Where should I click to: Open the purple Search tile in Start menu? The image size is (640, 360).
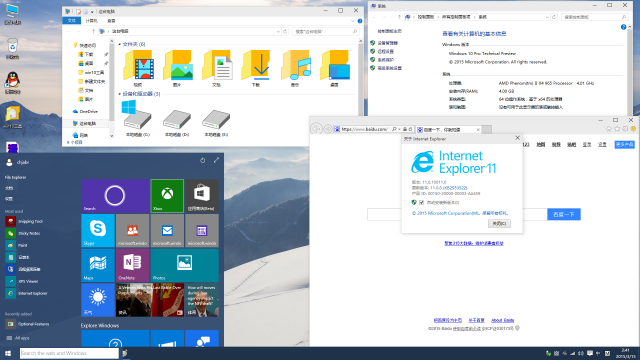tap(115, 196)
